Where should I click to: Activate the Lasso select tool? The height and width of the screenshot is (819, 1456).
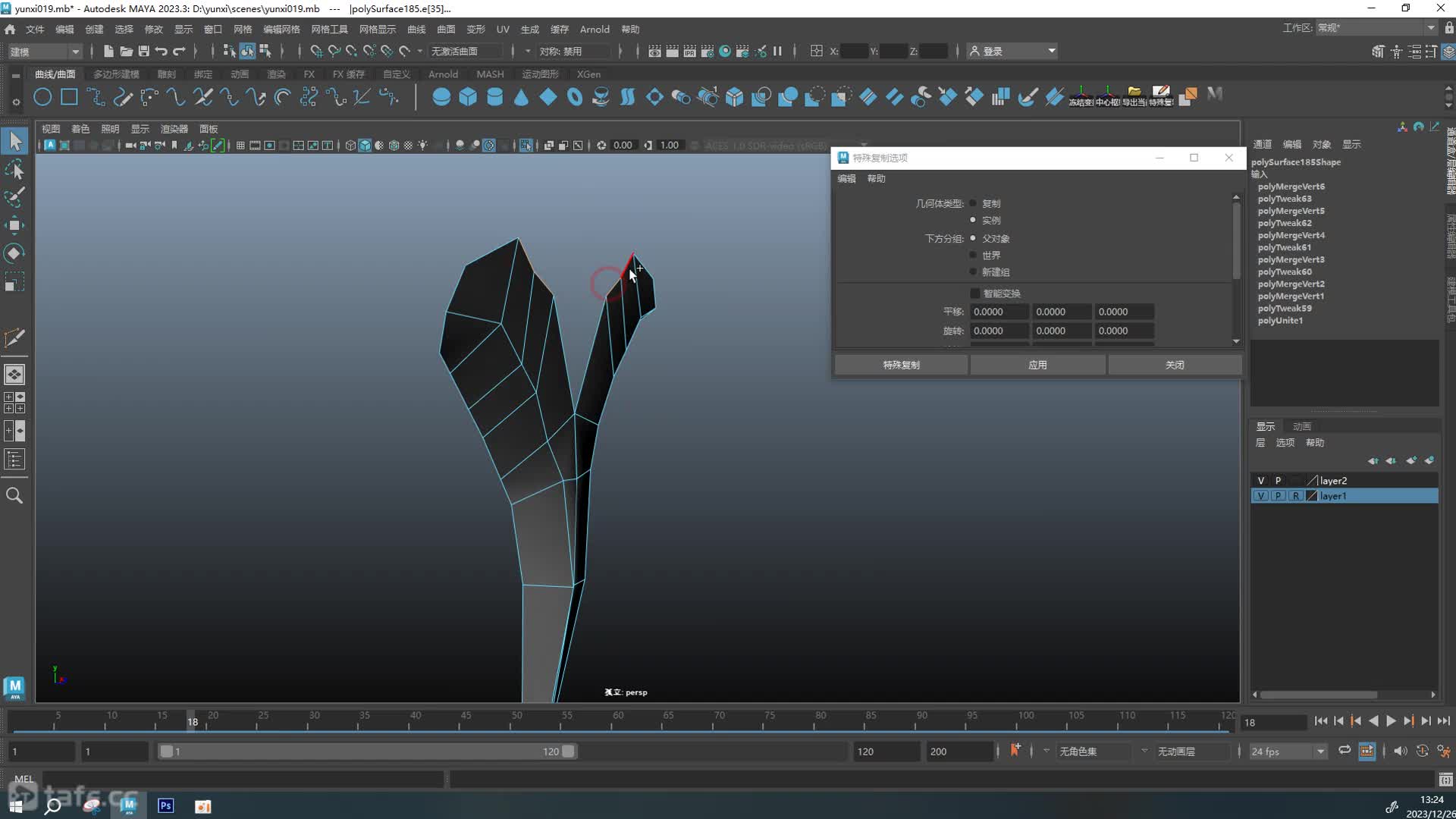[14, 169]
